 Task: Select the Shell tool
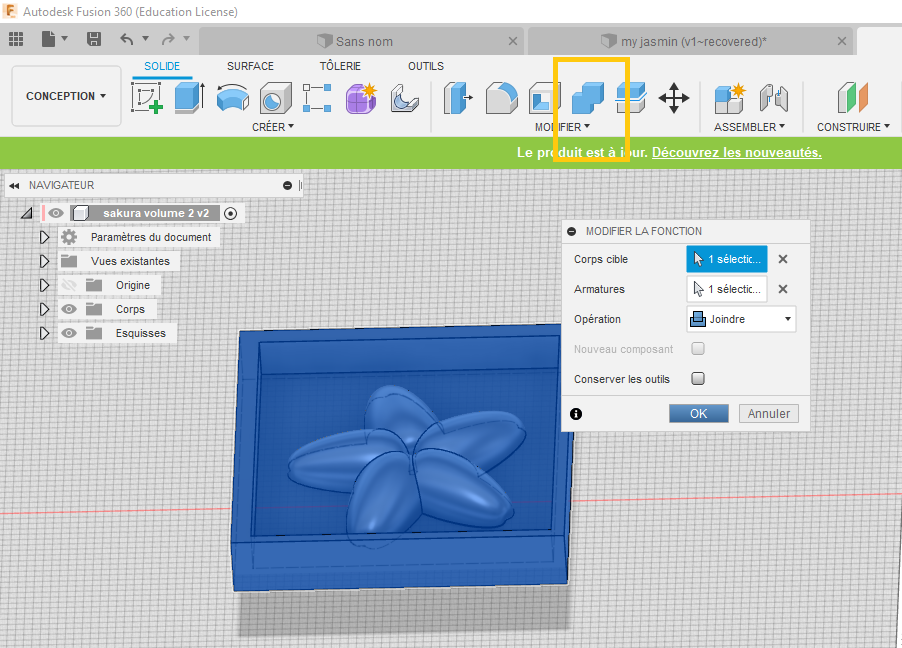544,97
